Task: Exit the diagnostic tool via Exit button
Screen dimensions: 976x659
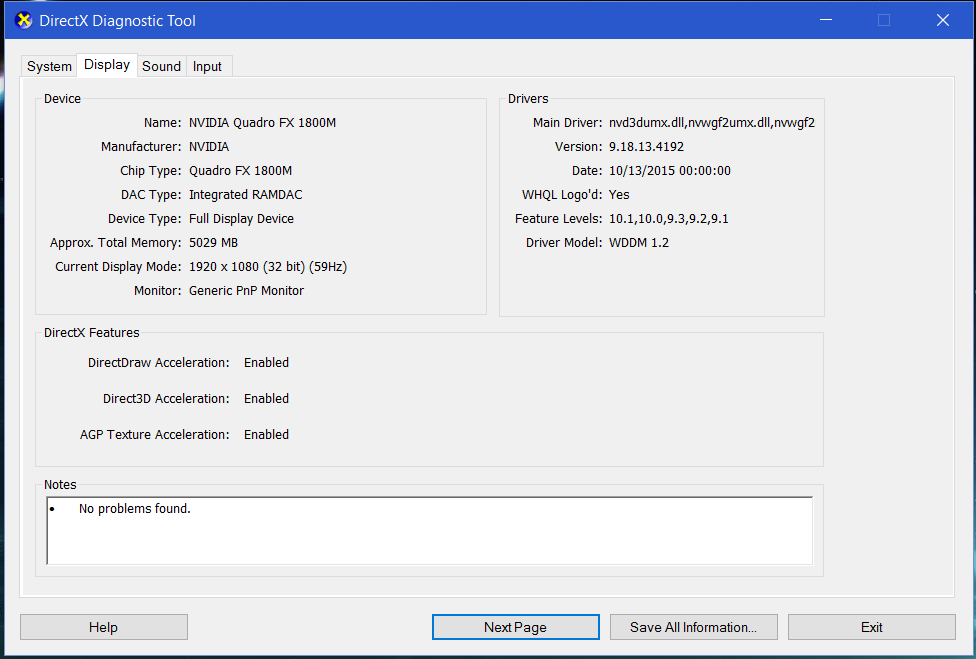Action: [871, 627]
